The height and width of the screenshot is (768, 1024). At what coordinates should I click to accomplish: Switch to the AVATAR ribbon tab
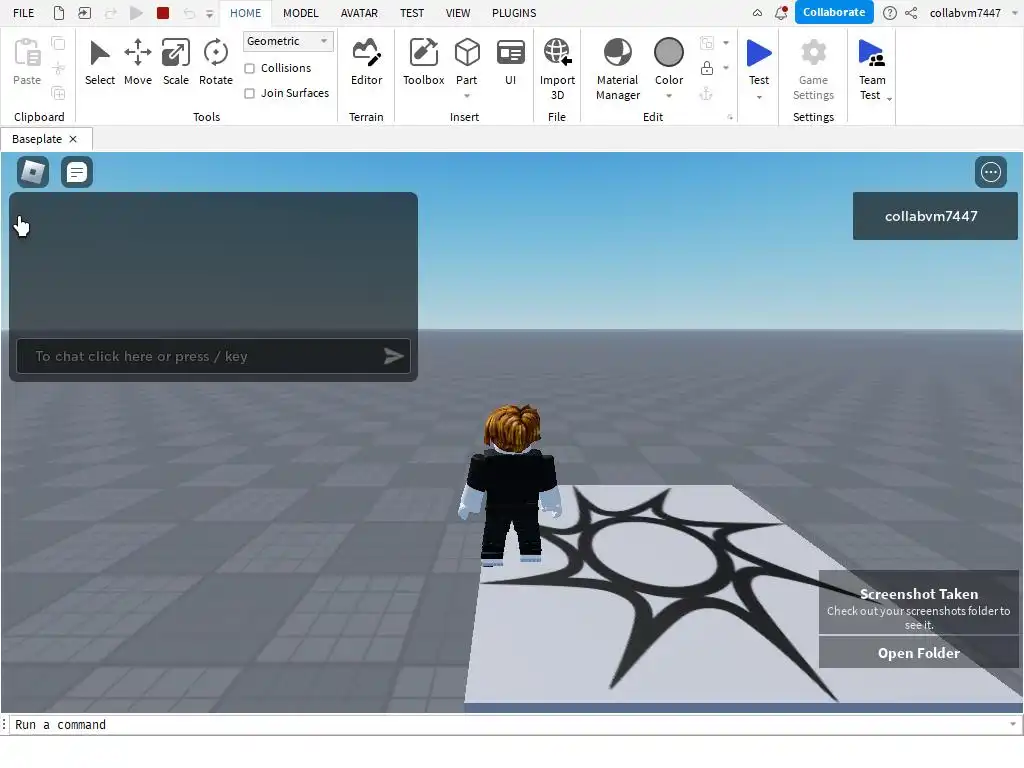pos(359,13)
